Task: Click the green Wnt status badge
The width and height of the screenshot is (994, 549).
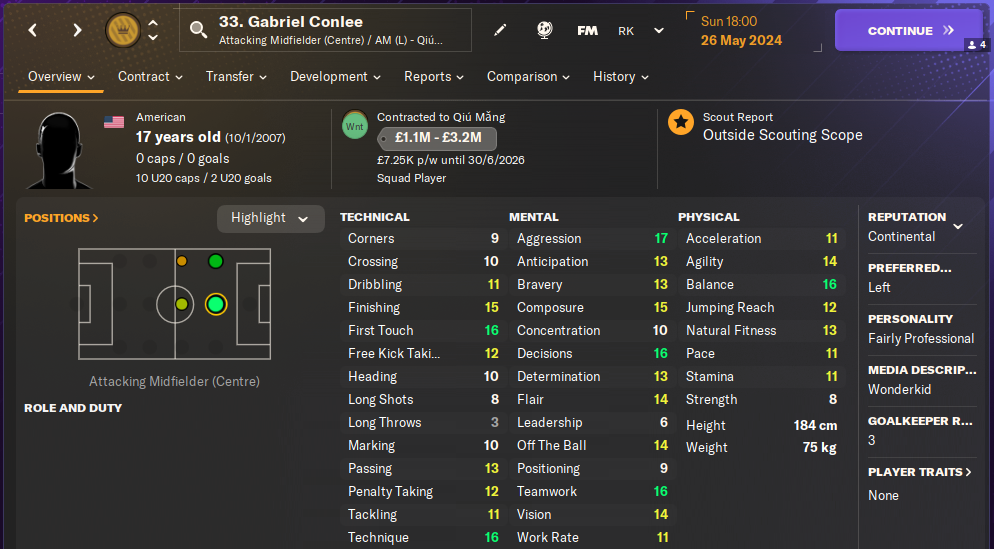Action: pos(355,127)
